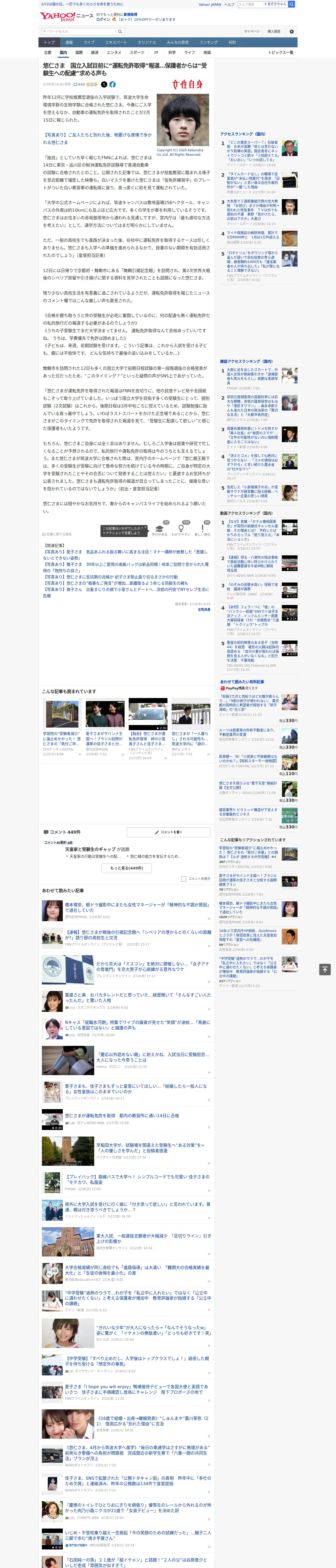Open the みんなの意見 tab

tap(177, 42)
